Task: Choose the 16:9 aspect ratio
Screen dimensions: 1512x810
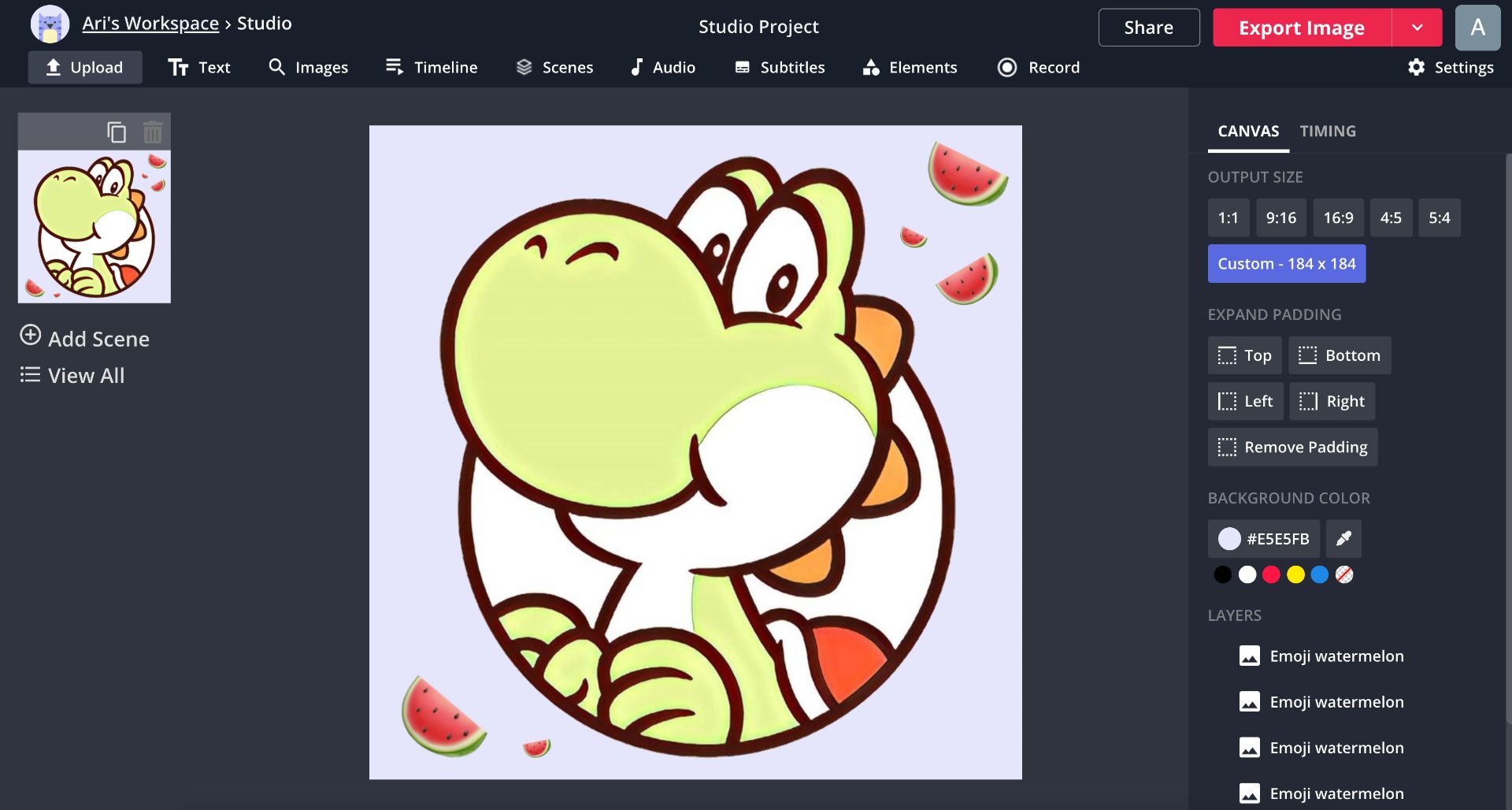Action: coord(1337,218)
